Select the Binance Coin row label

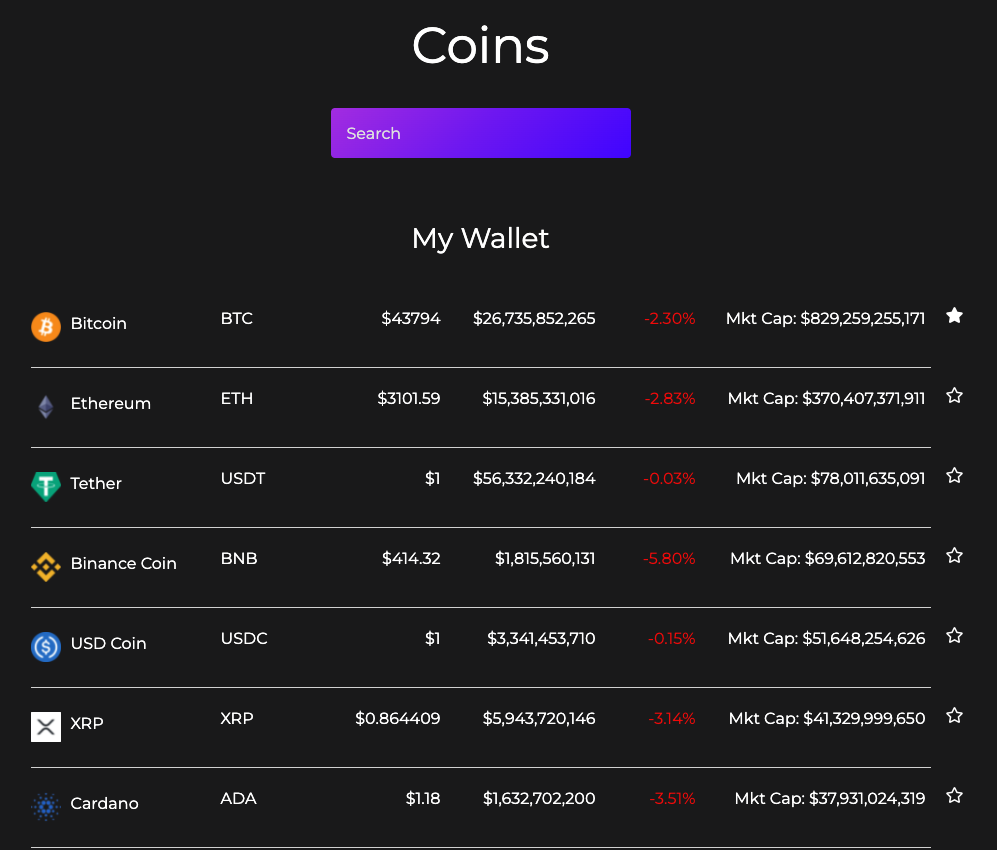point(123,563)
